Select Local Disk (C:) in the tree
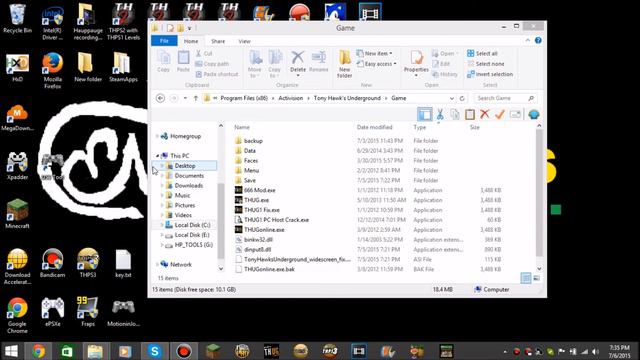The height and width of the screenshot is (360, 640). pos(192,225)
